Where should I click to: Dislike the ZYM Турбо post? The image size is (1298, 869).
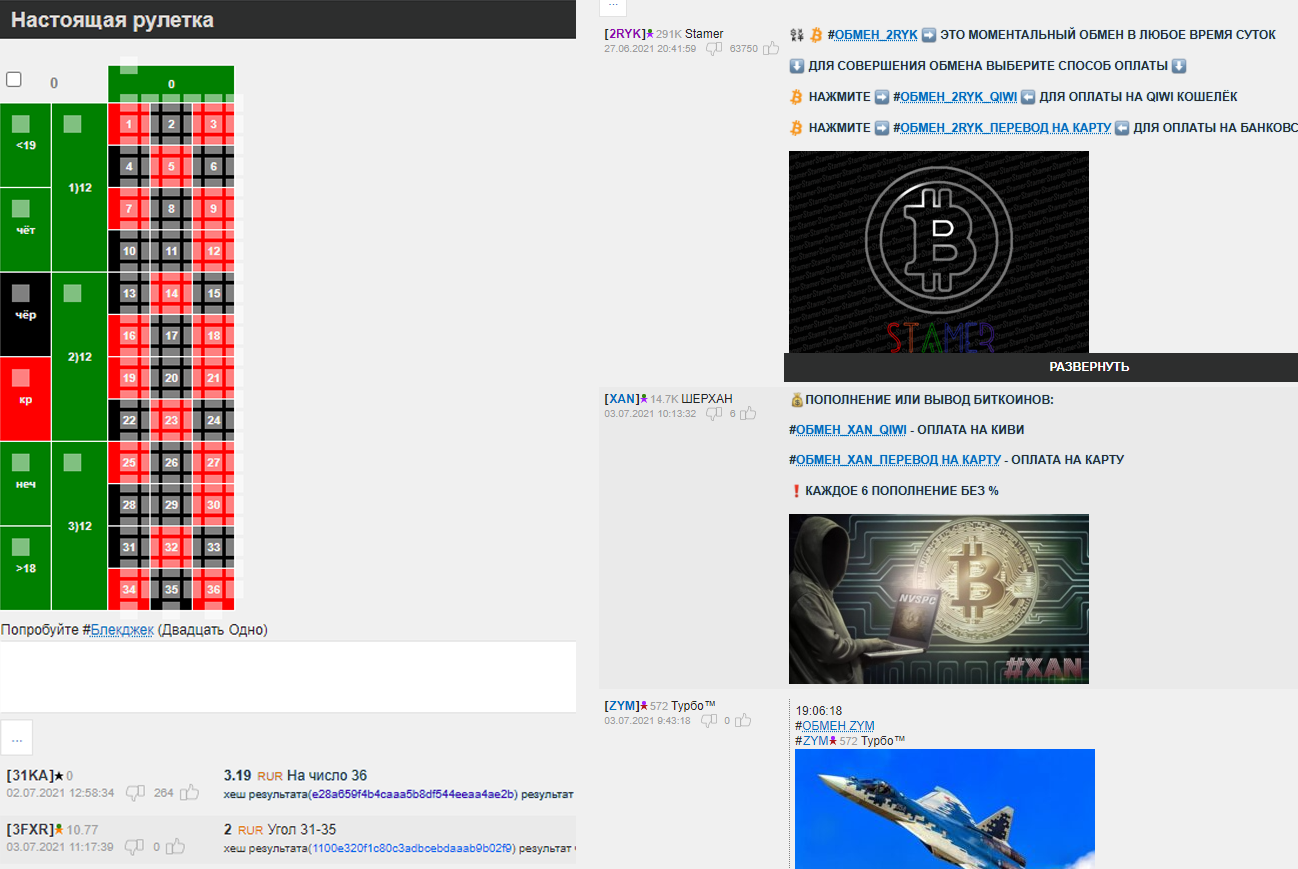[708, 720]
